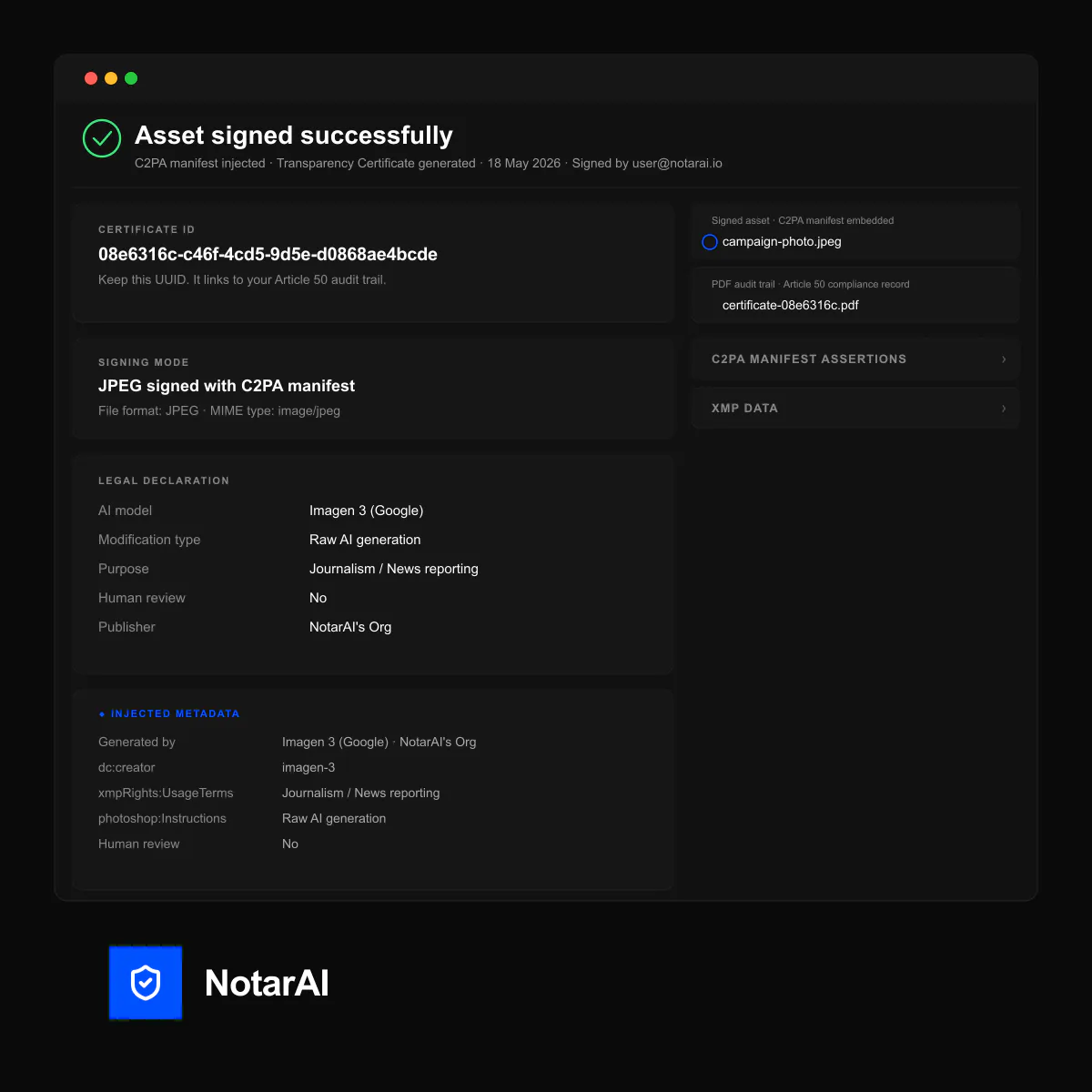Expand the C2PA Manifest Assertions section
The height and width of the screenshot is (1092, 1092).
tap(855, 359)
